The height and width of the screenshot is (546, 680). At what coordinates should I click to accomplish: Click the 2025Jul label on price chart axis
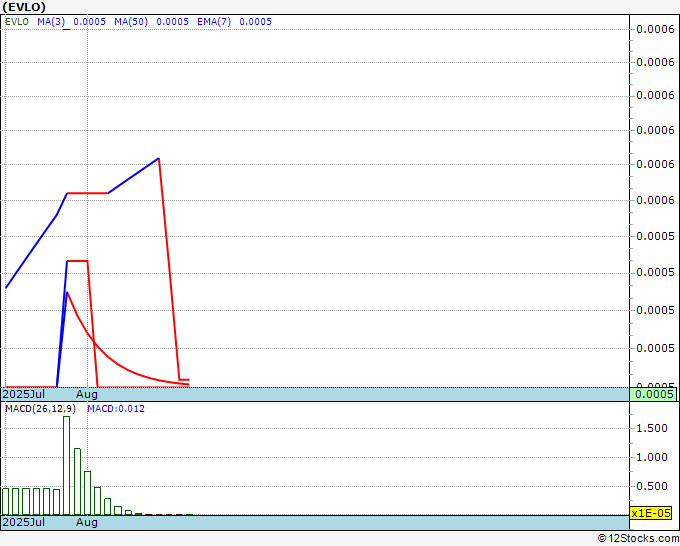click(23, 395)
